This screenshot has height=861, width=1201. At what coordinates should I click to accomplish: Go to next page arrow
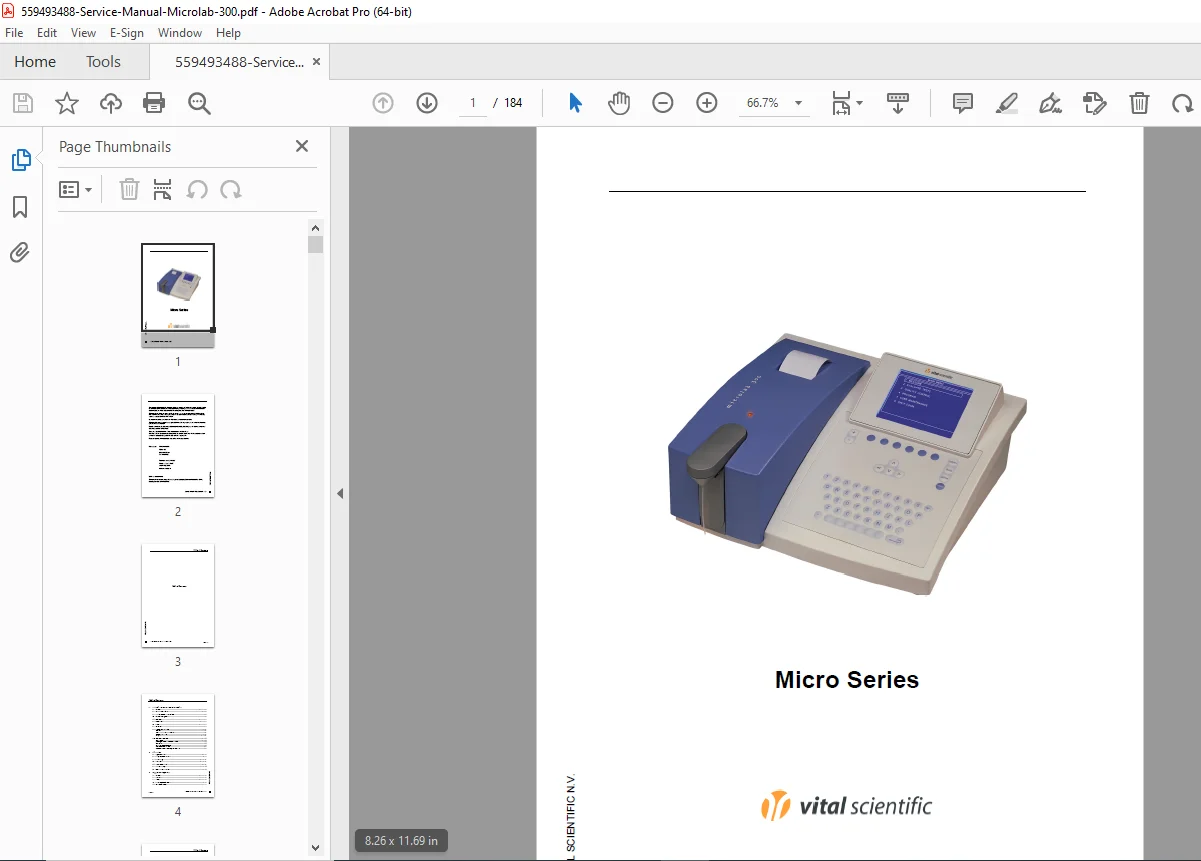[x=427, y=103]
